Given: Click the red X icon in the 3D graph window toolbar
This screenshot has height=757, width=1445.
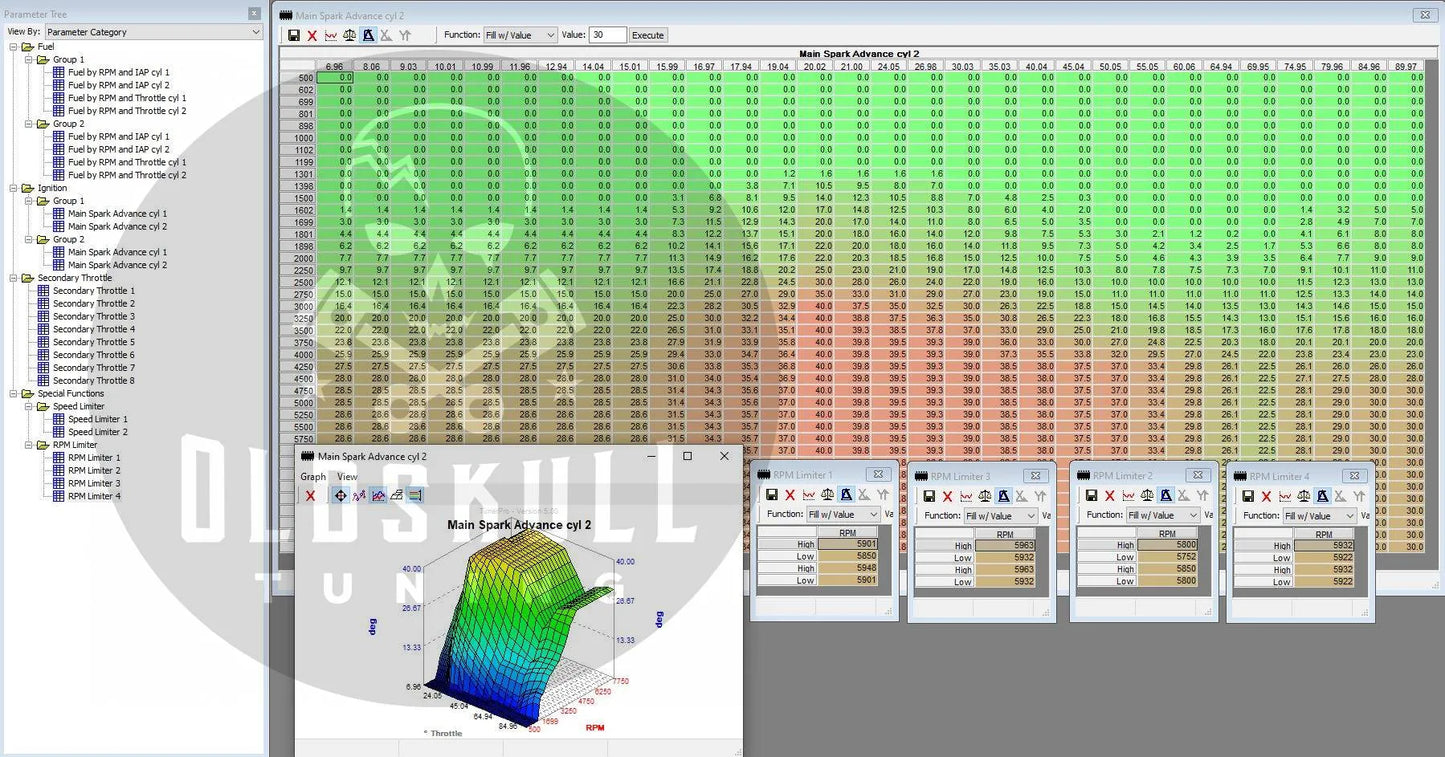Looking at the screenshot, I should click(310, 496).
